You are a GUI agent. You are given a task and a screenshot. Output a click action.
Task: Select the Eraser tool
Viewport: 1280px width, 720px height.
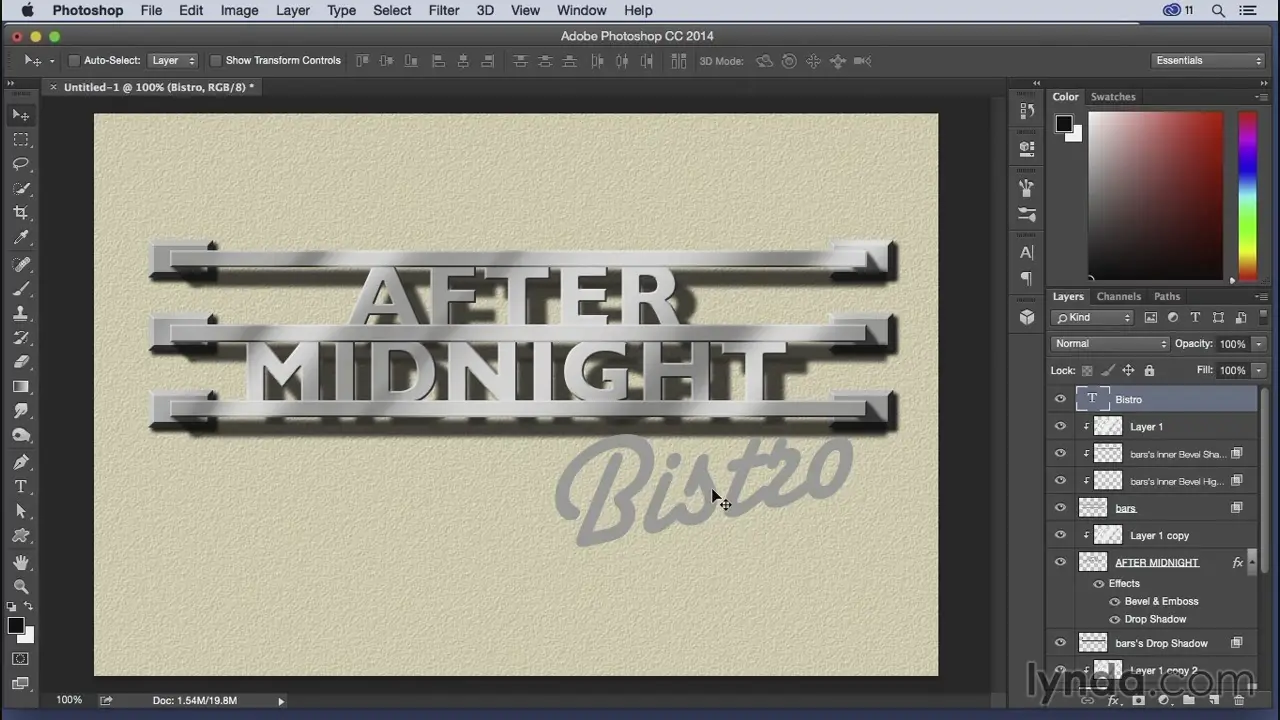pyautogui.click(x=21, y=362)
